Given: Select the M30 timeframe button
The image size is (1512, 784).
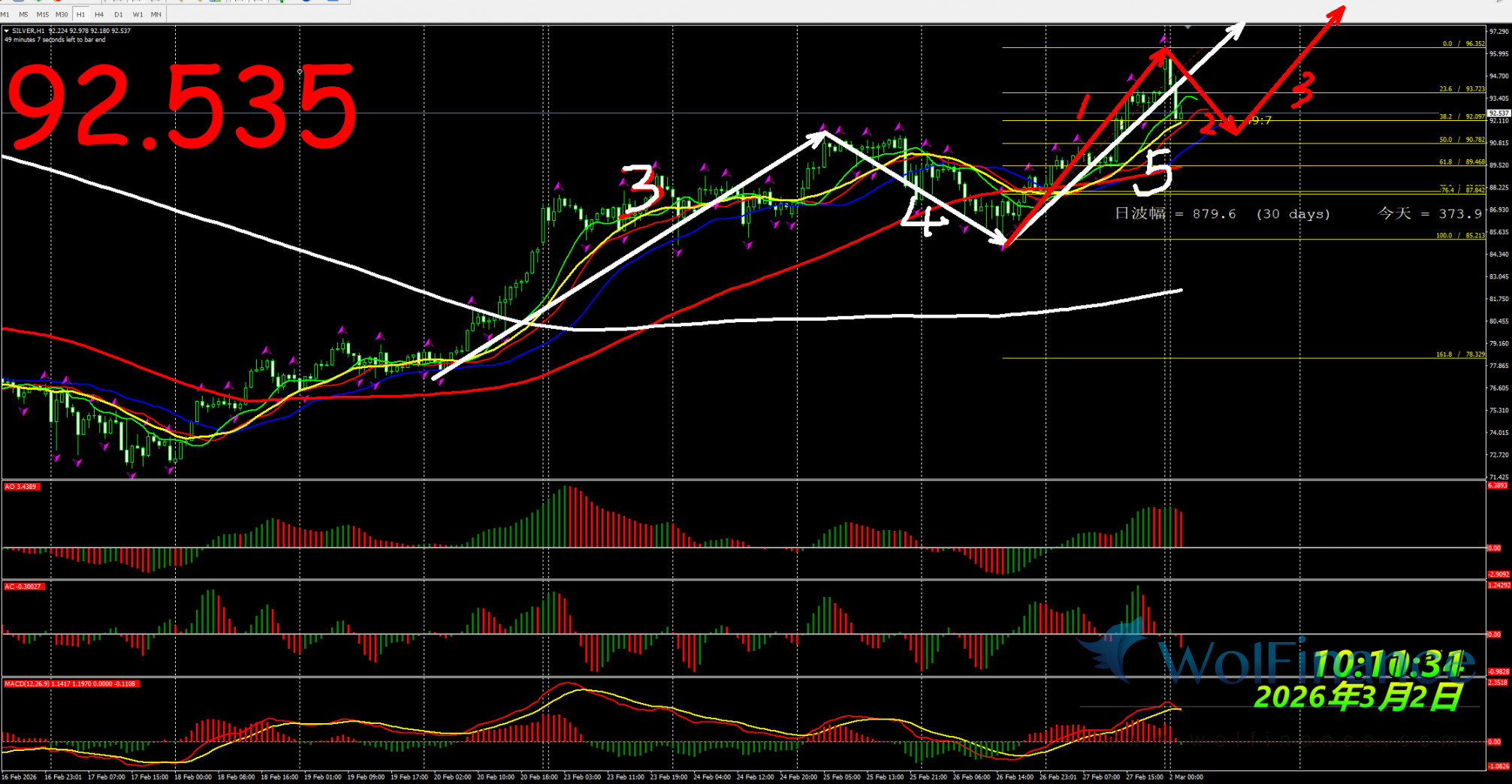Looking at the screenshot, I should 62,14.
